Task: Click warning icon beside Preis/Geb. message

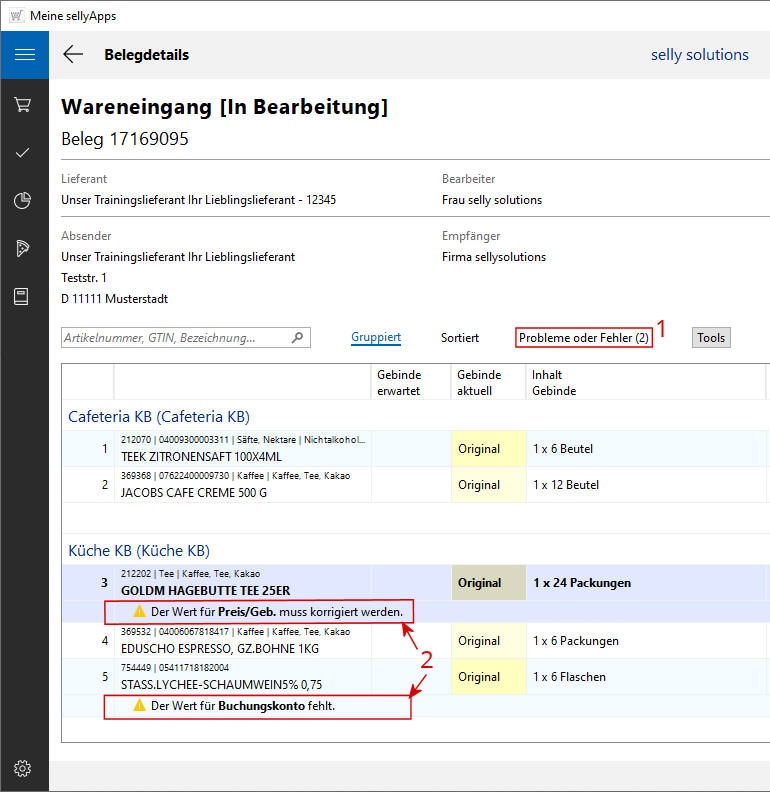Action: coord(140,611)
